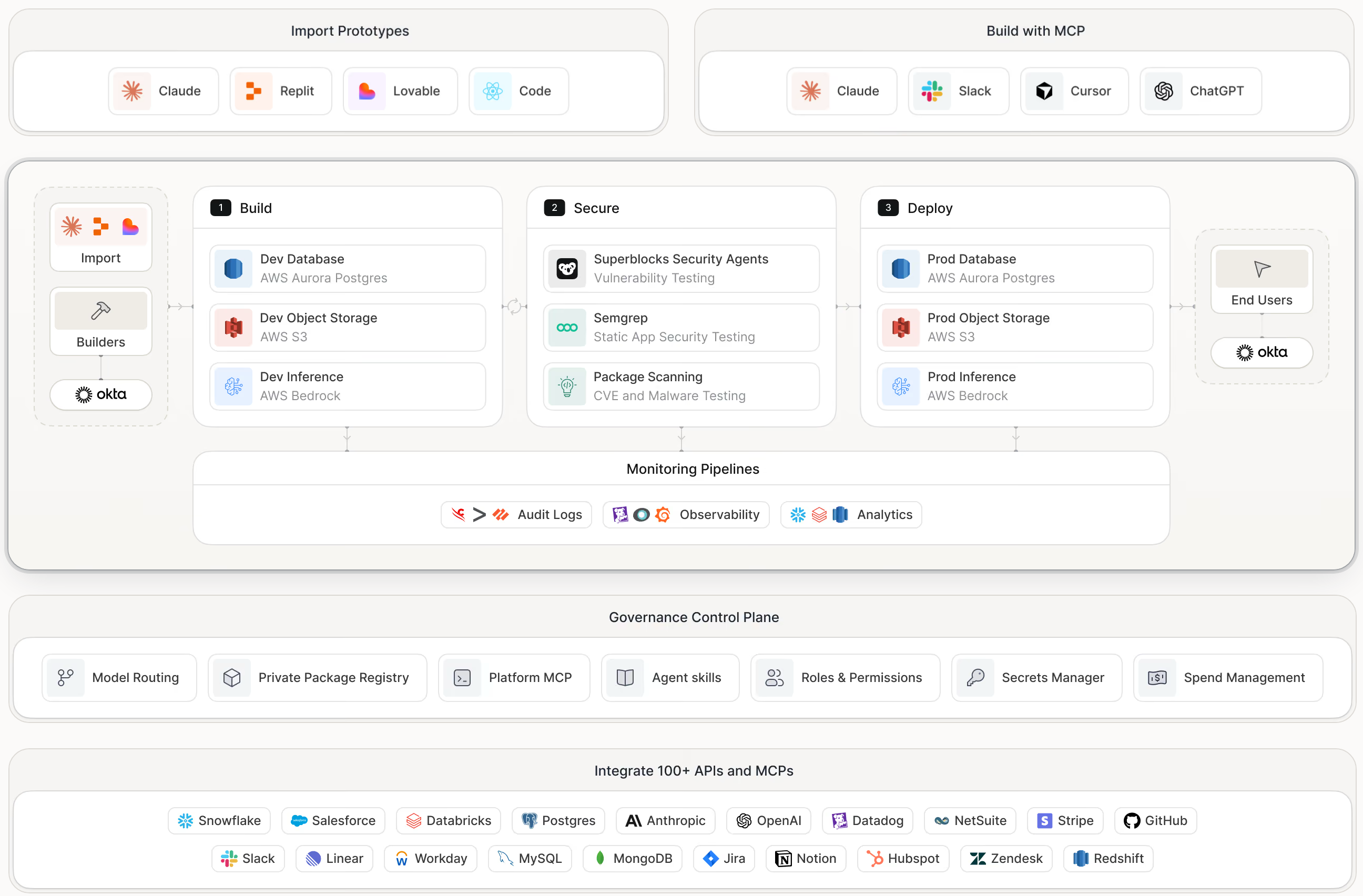Click the Deploy step header
This screenshot has width=1363, height=896.
click(x=1015, y=208)
